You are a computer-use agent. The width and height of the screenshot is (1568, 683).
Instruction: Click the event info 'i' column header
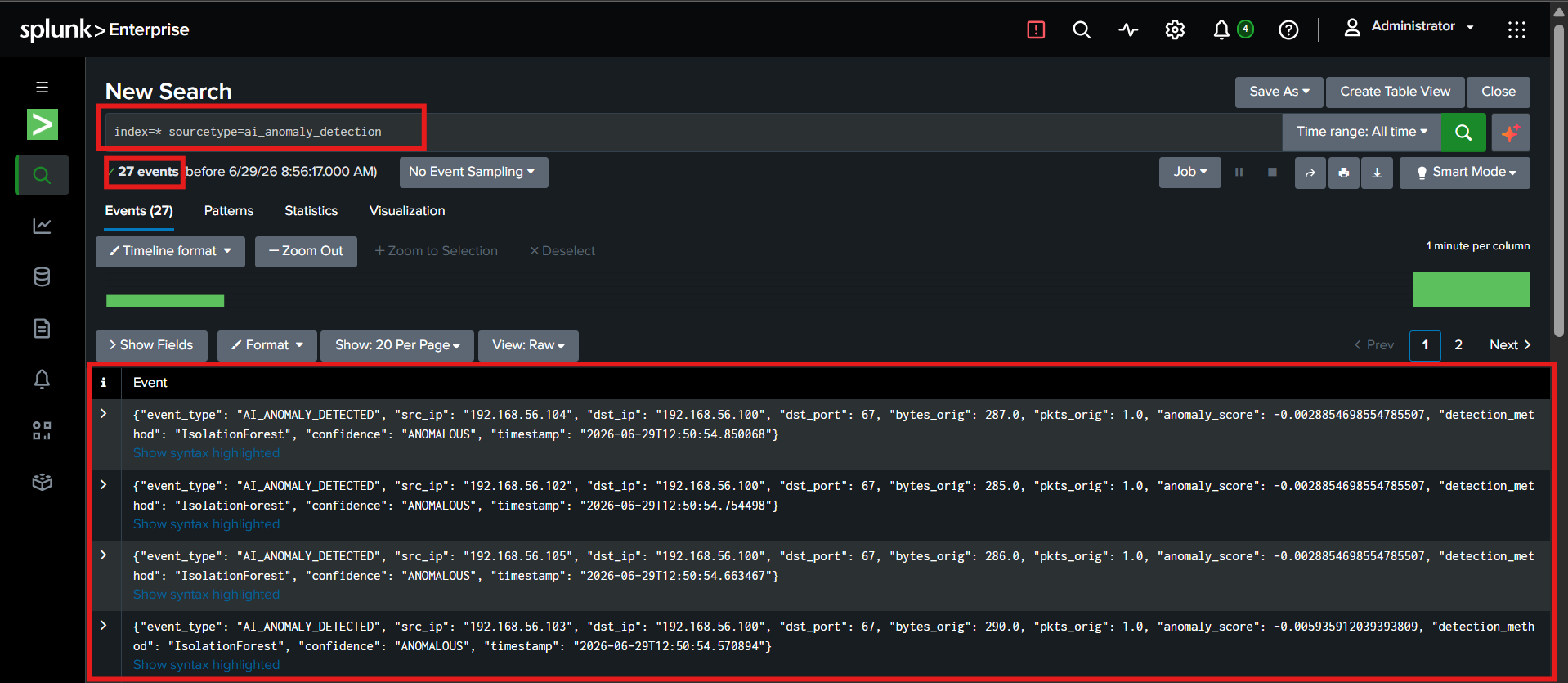tap(104, 382)
